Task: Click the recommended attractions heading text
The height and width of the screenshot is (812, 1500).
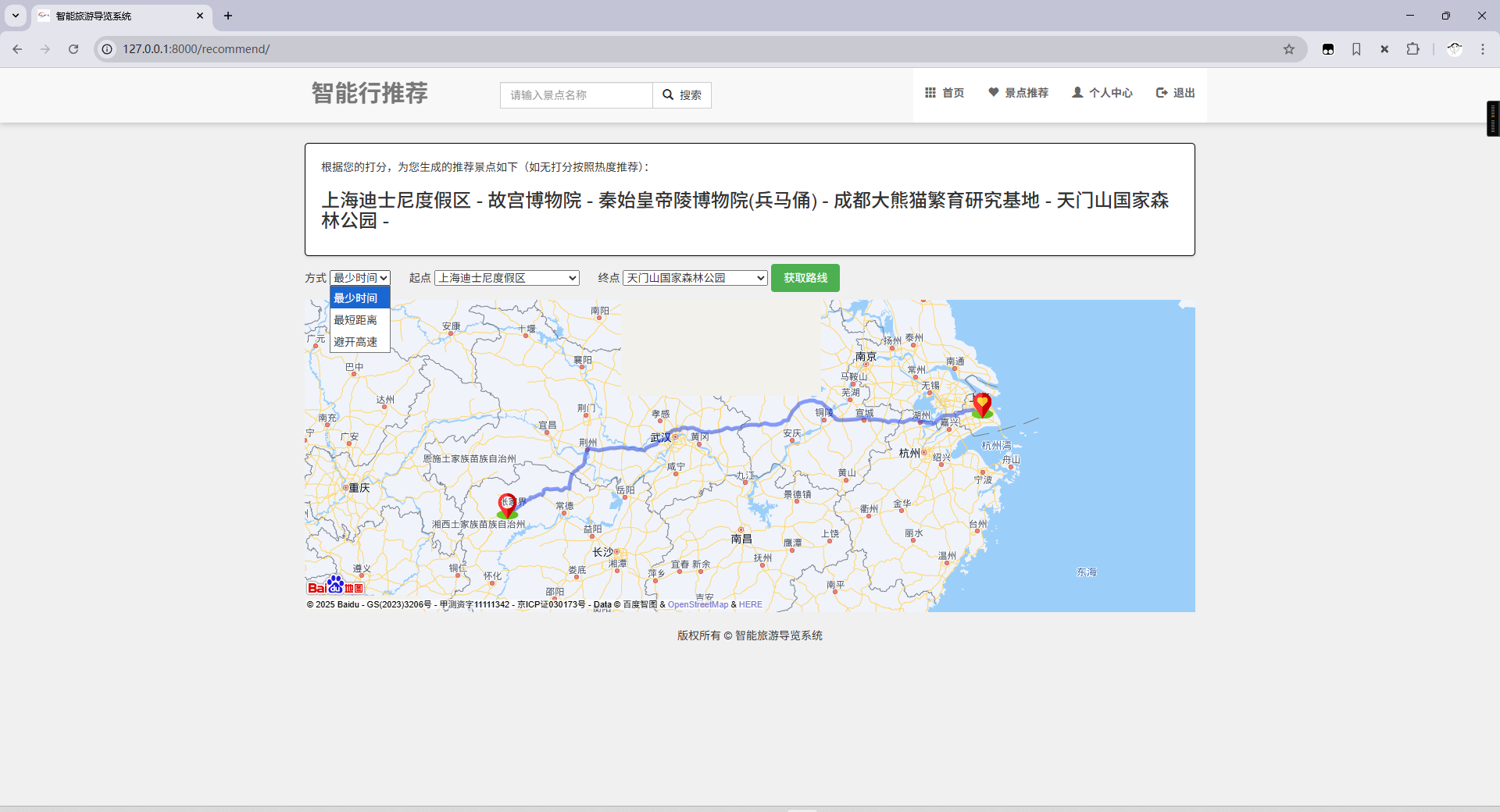Action: pyautogui.click(x=745, y=211)
